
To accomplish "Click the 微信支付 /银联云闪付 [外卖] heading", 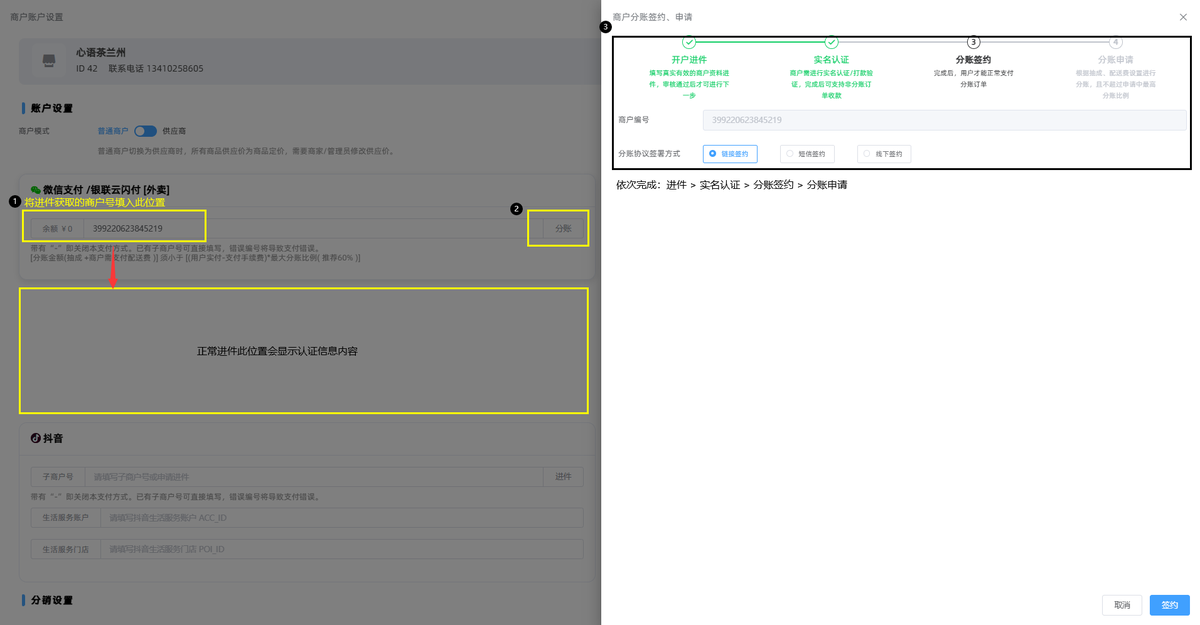I will coord(106,190).
